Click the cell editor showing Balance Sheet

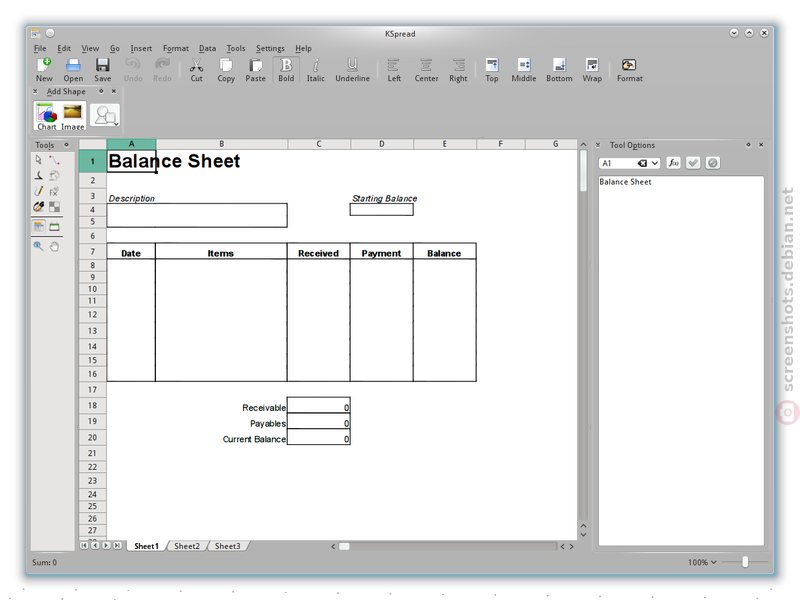coord(681,361)
